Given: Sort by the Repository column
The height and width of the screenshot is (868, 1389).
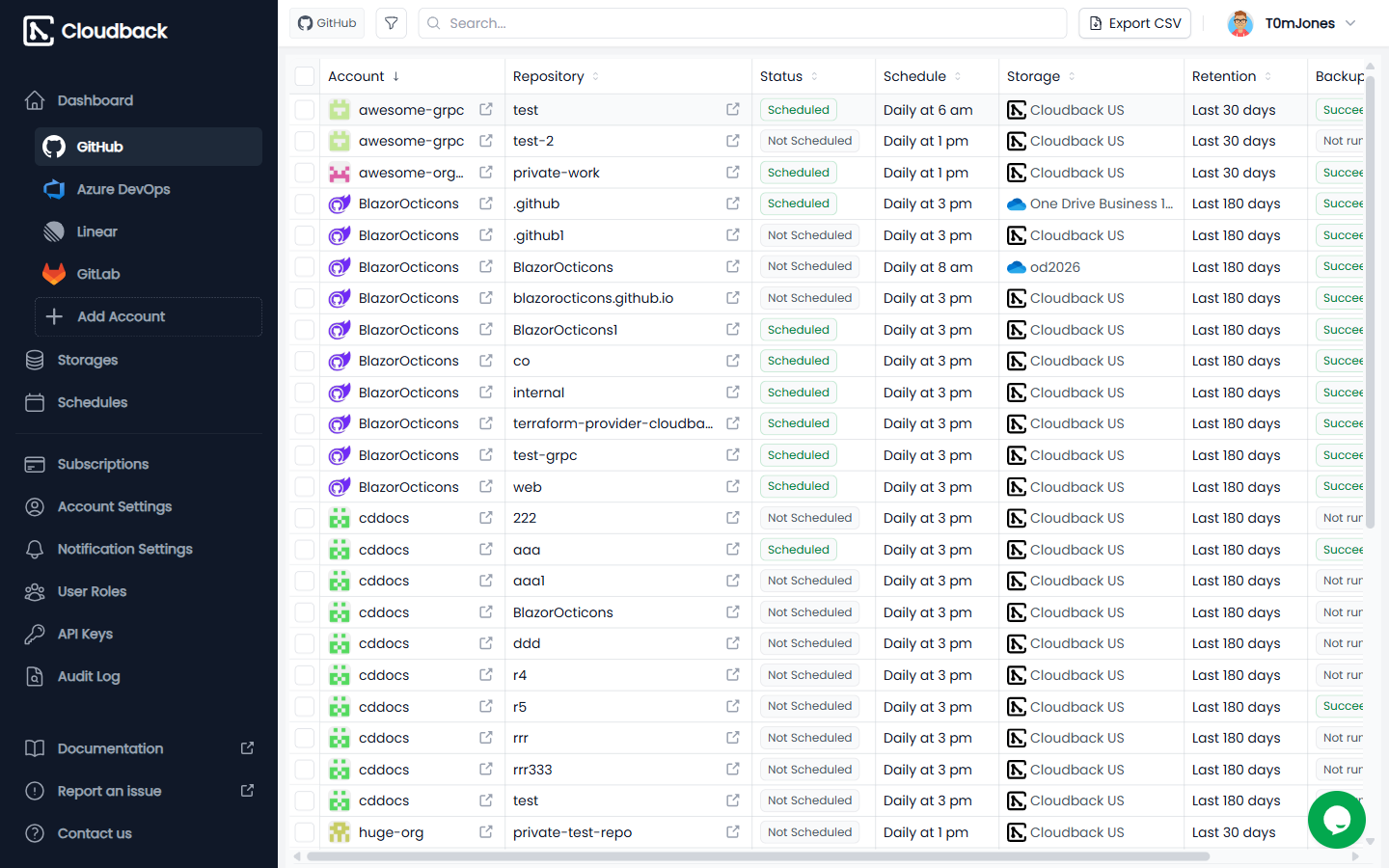Looking at the screenshot, I should click(556, 76).
